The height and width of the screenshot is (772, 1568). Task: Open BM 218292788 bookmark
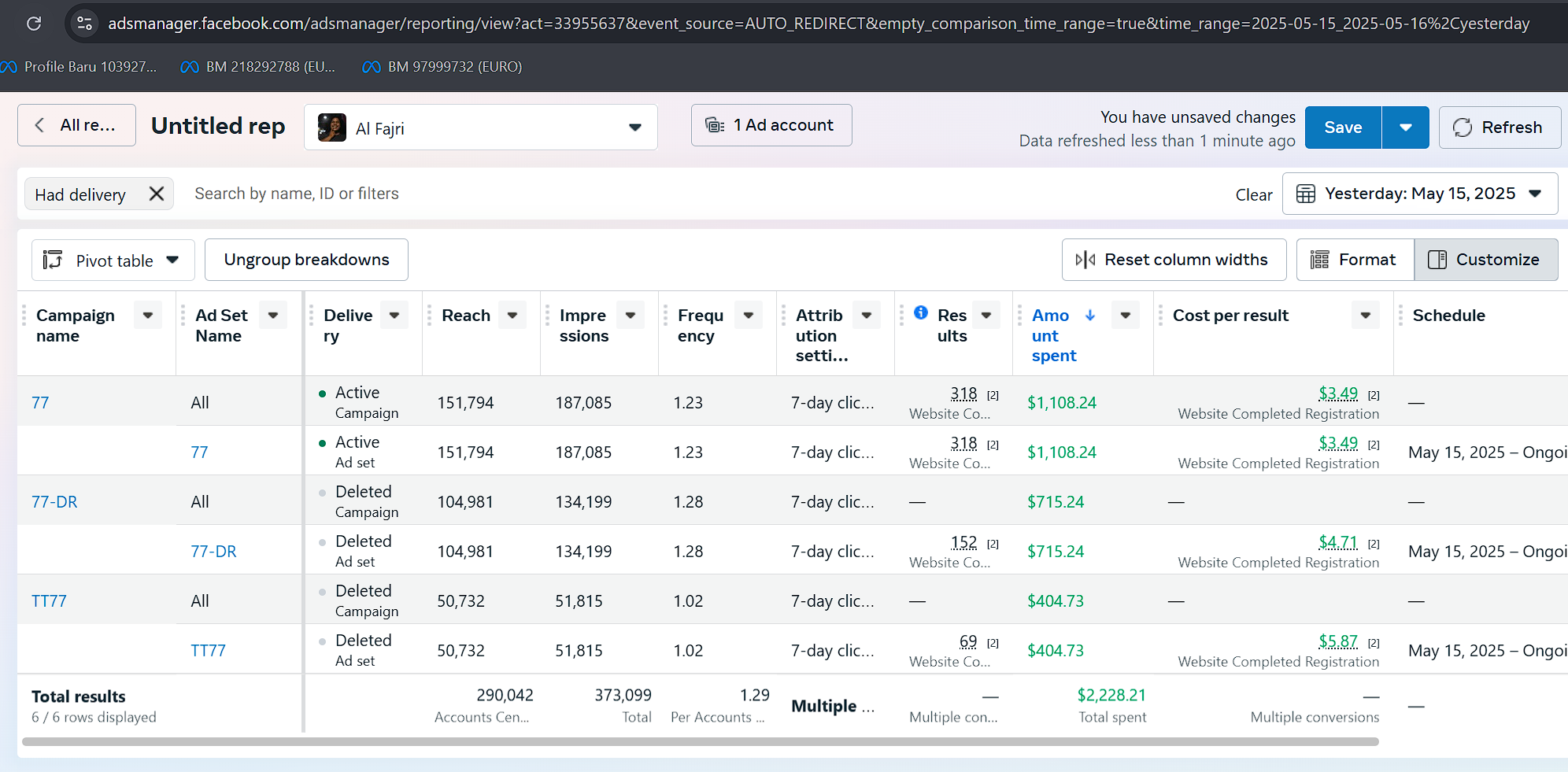(x=259, y=67)
